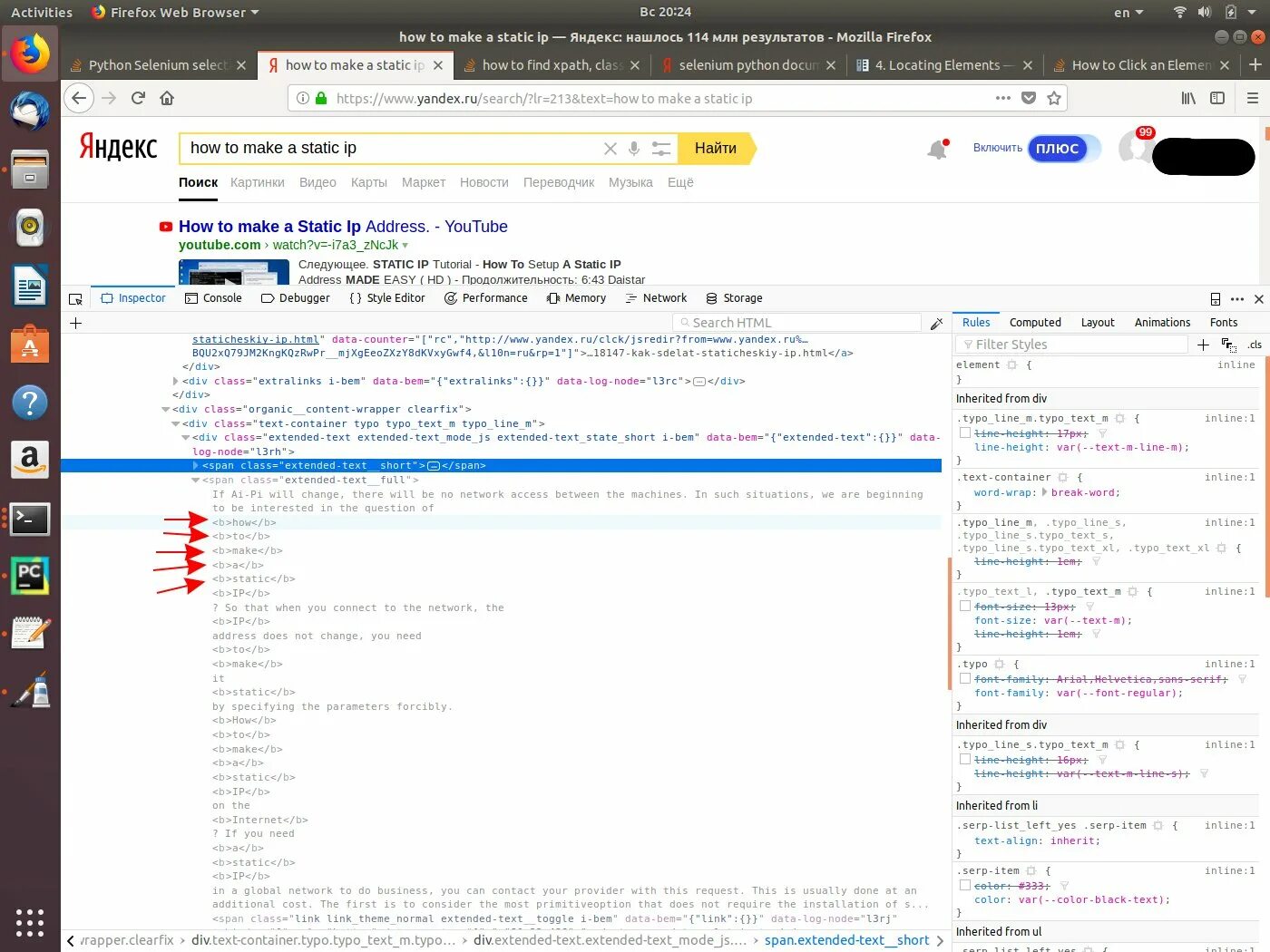
Task: Start Yandex voice search microphone
Action: [x=634, y=149]
